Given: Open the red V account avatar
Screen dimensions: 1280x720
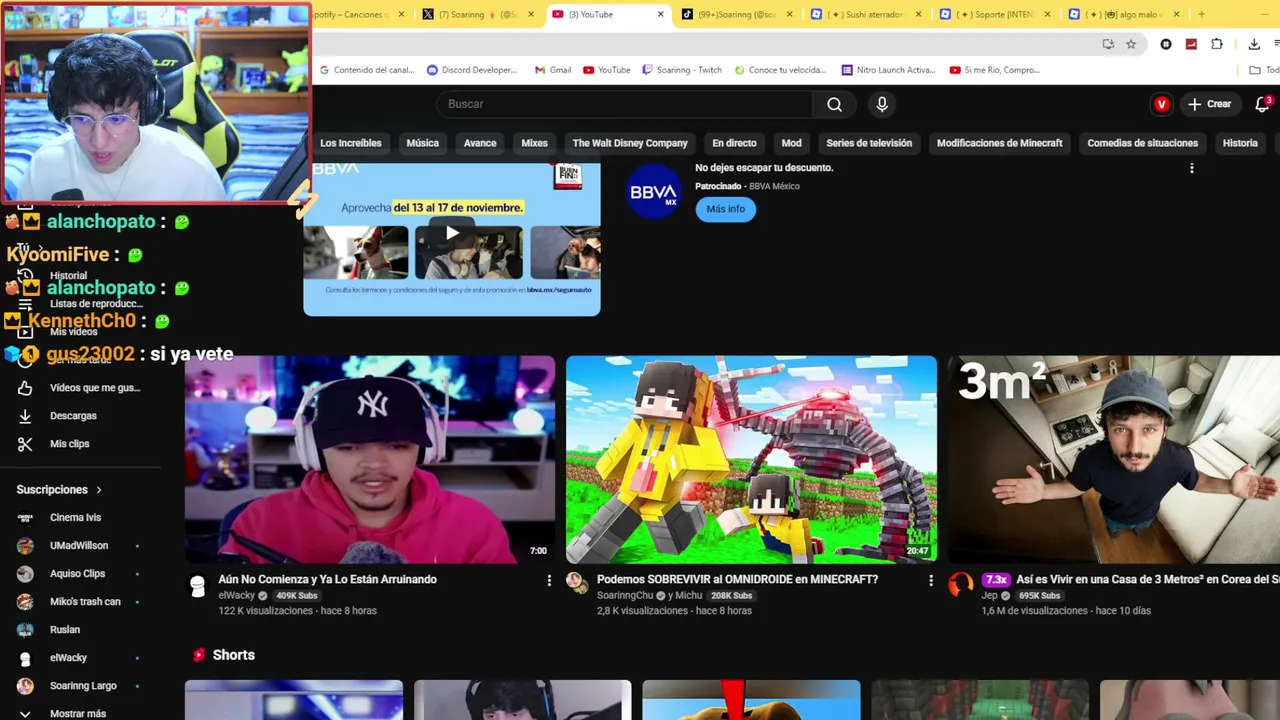Looking at the screenshot, I should click(1161, 104).
